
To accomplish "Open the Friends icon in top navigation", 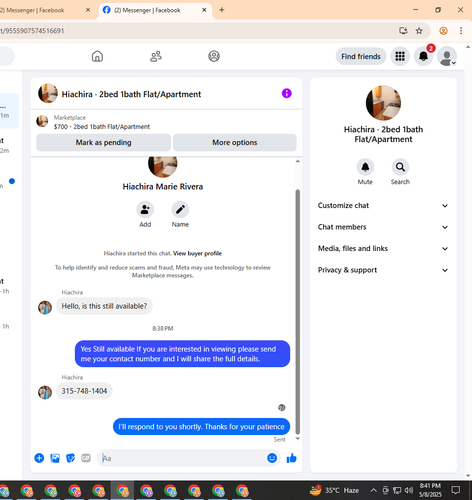I will point(156,56).
